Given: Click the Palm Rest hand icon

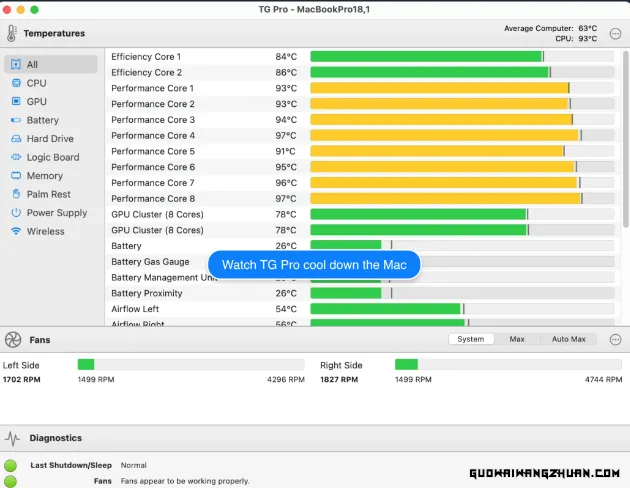Looking at the screenshot, I should [x=16, y=194].
